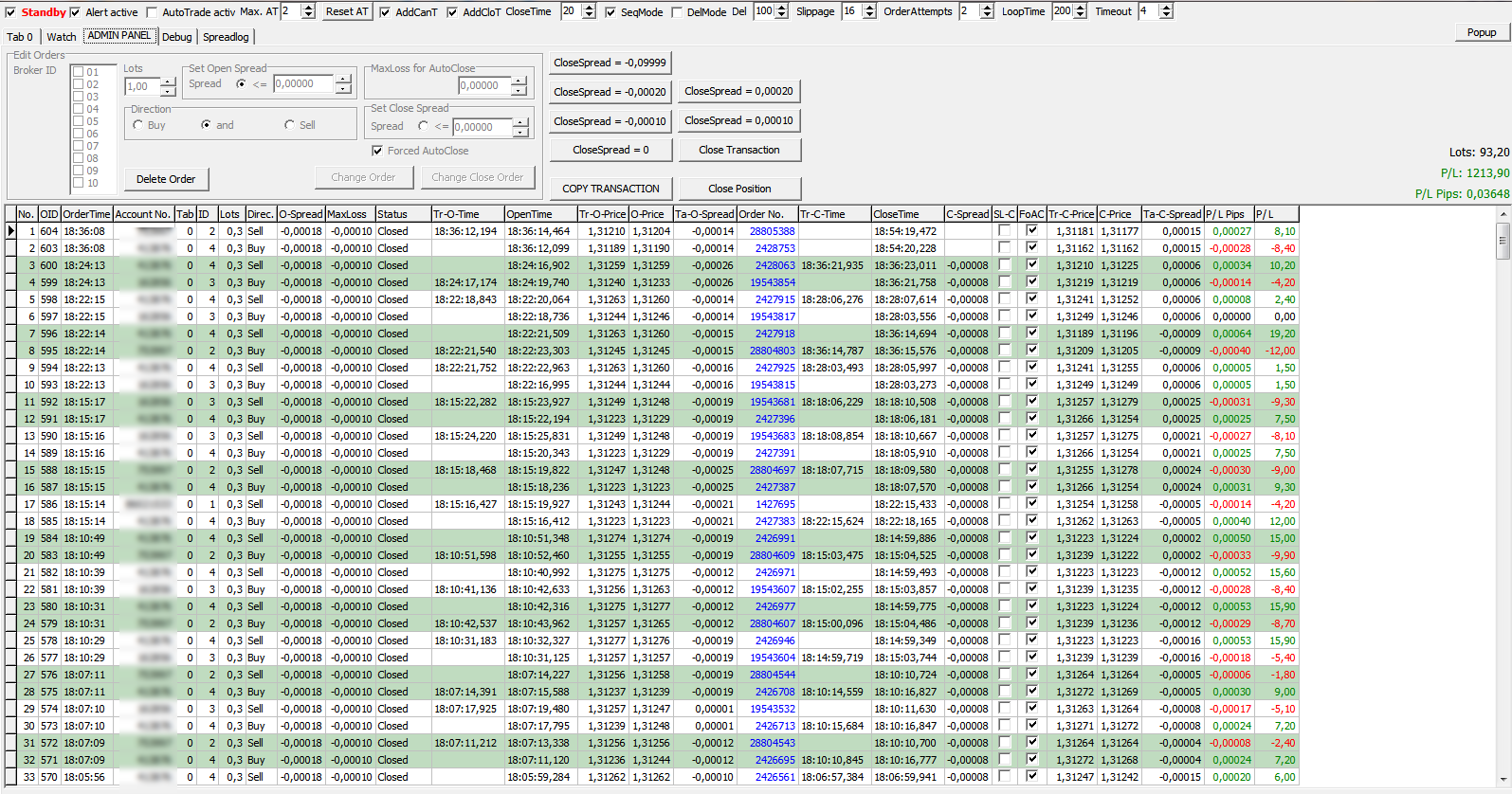Uncheck the AddCloT checkbox
This screenshot has width=1512, height=794.
click(x=452, y=12)
